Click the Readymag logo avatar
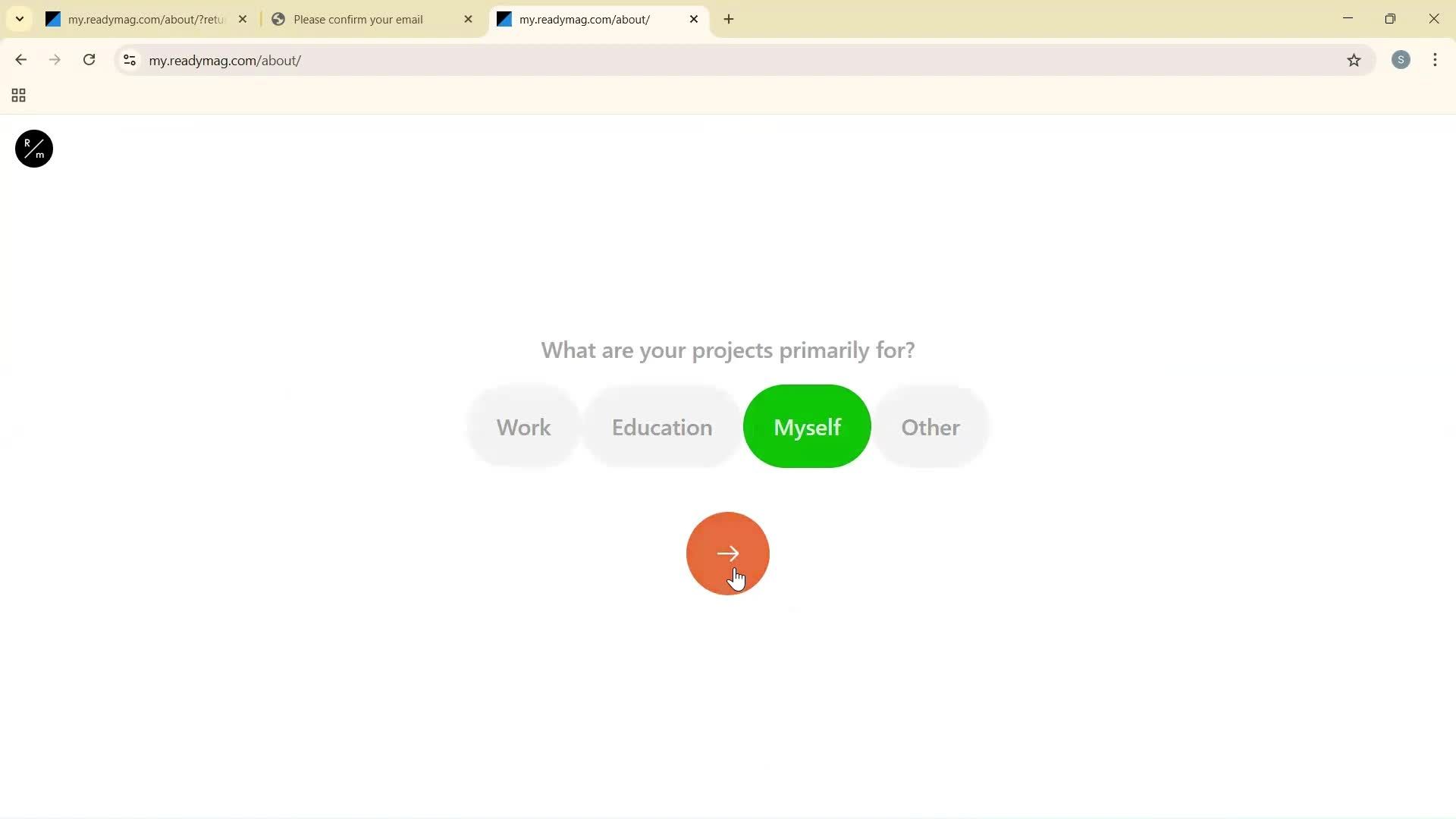The height and width of the screenshot is (819, 1456). click(33, 149)
